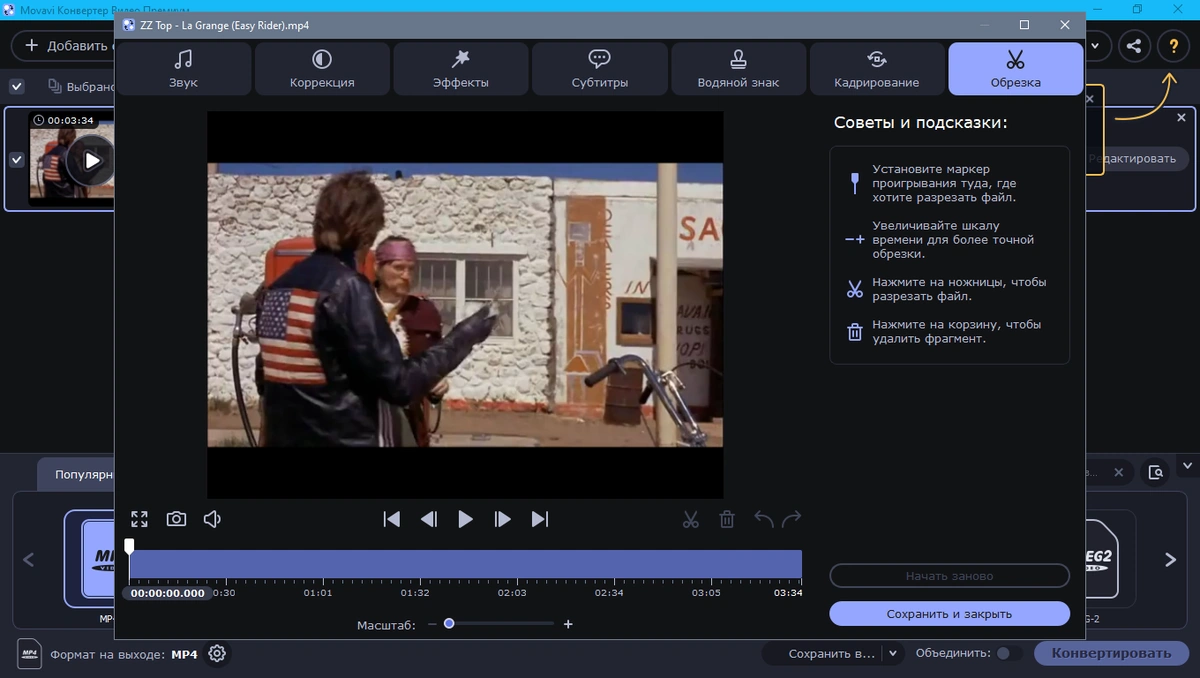Click the Конвертировать button in main window
Viewport: 1200px width, 678px height.
pyautogui.click(x=1111, y=653)
